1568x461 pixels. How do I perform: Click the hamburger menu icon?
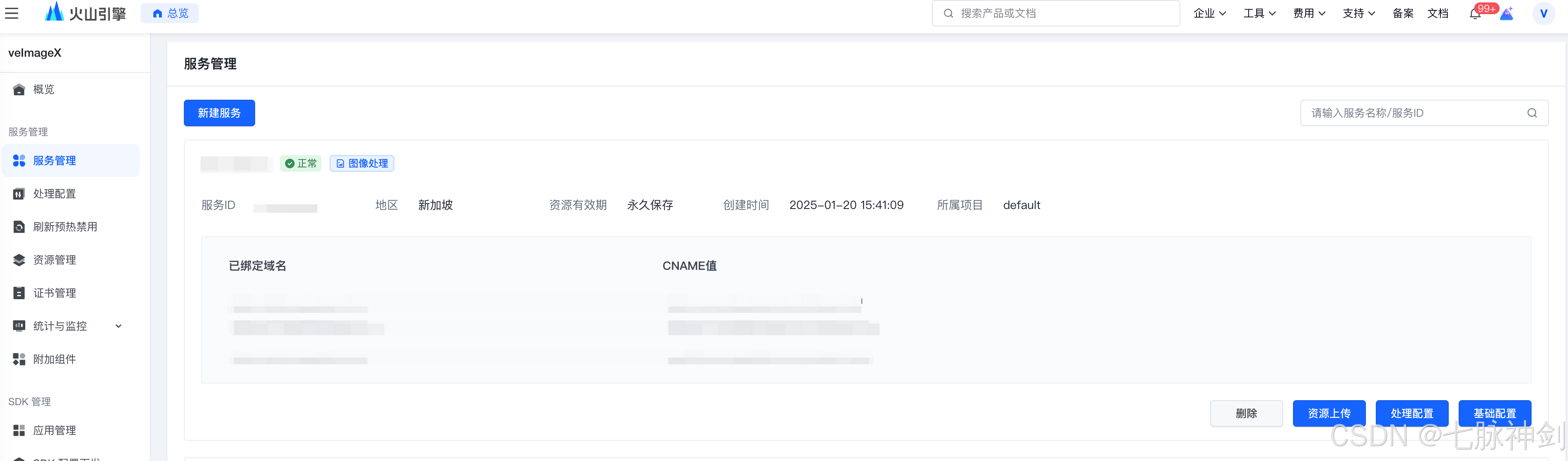[x=12, y=13]
